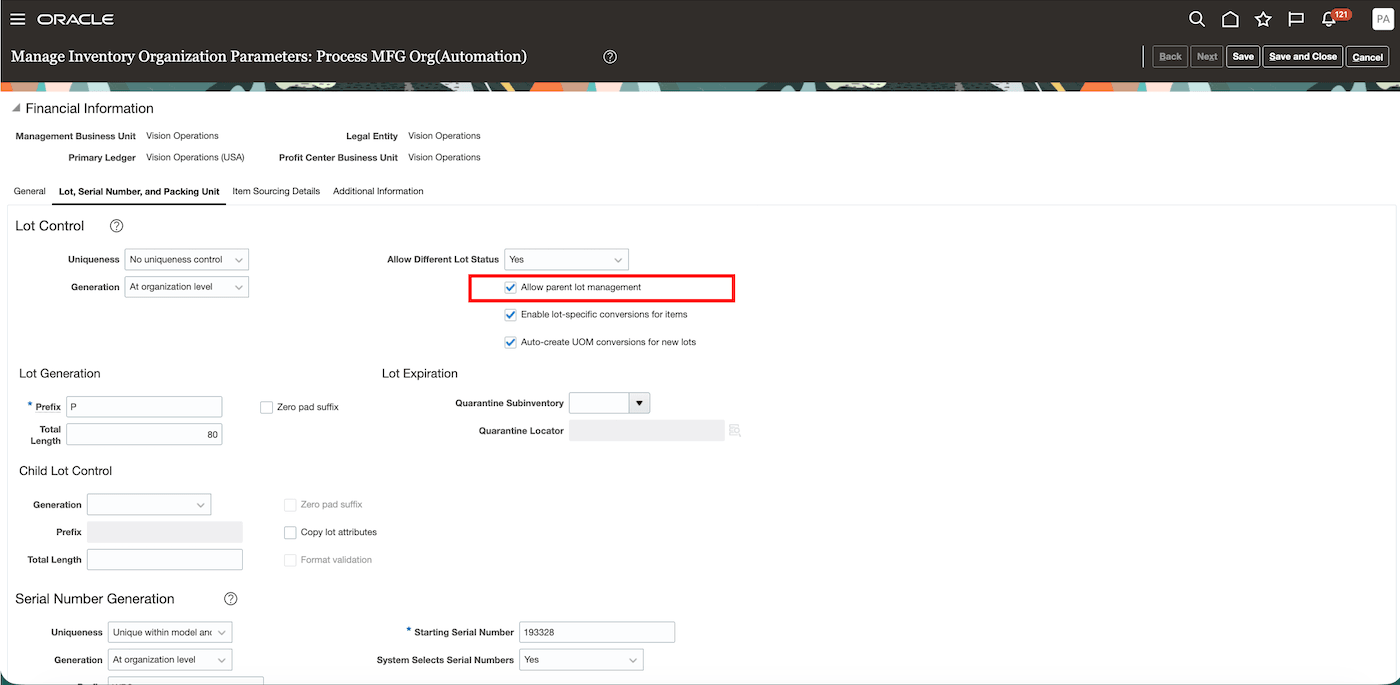Click the Lot Control help icon
The height and width of the screenshot is (685, 1400).
click(116, 226)
